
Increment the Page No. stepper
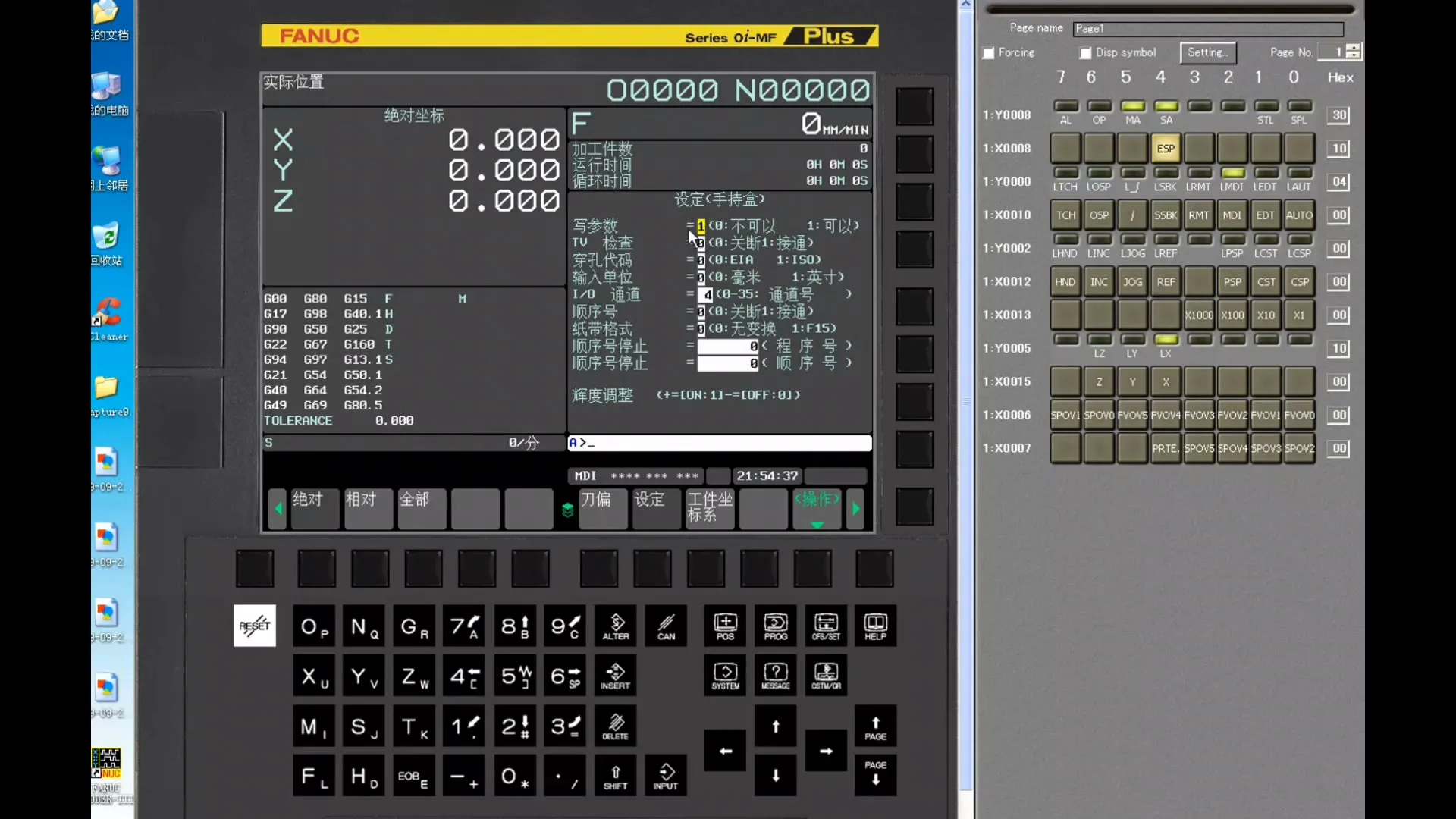tap(1354, 48)
